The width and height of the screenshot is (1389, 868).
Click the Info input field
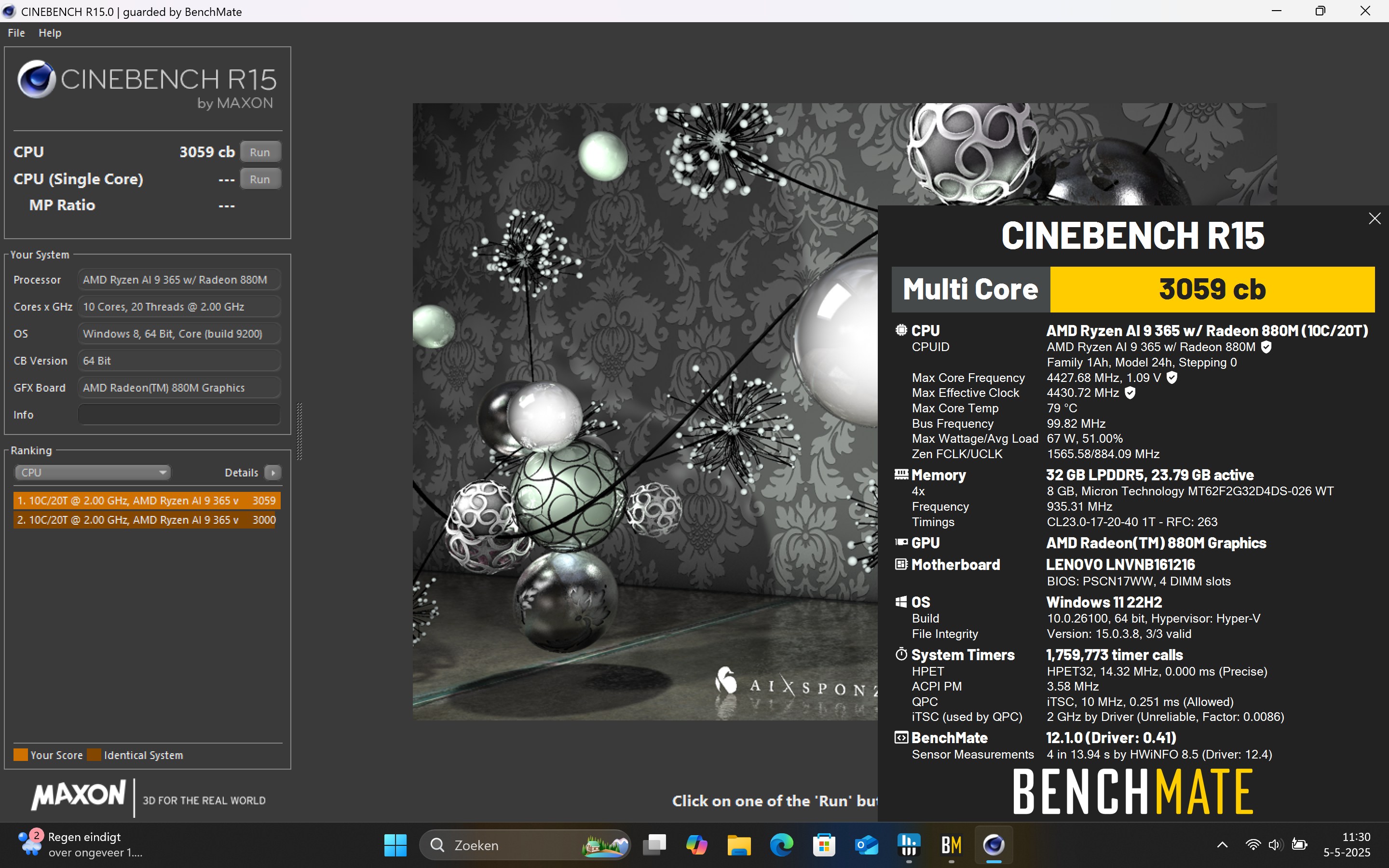(179, 415)
